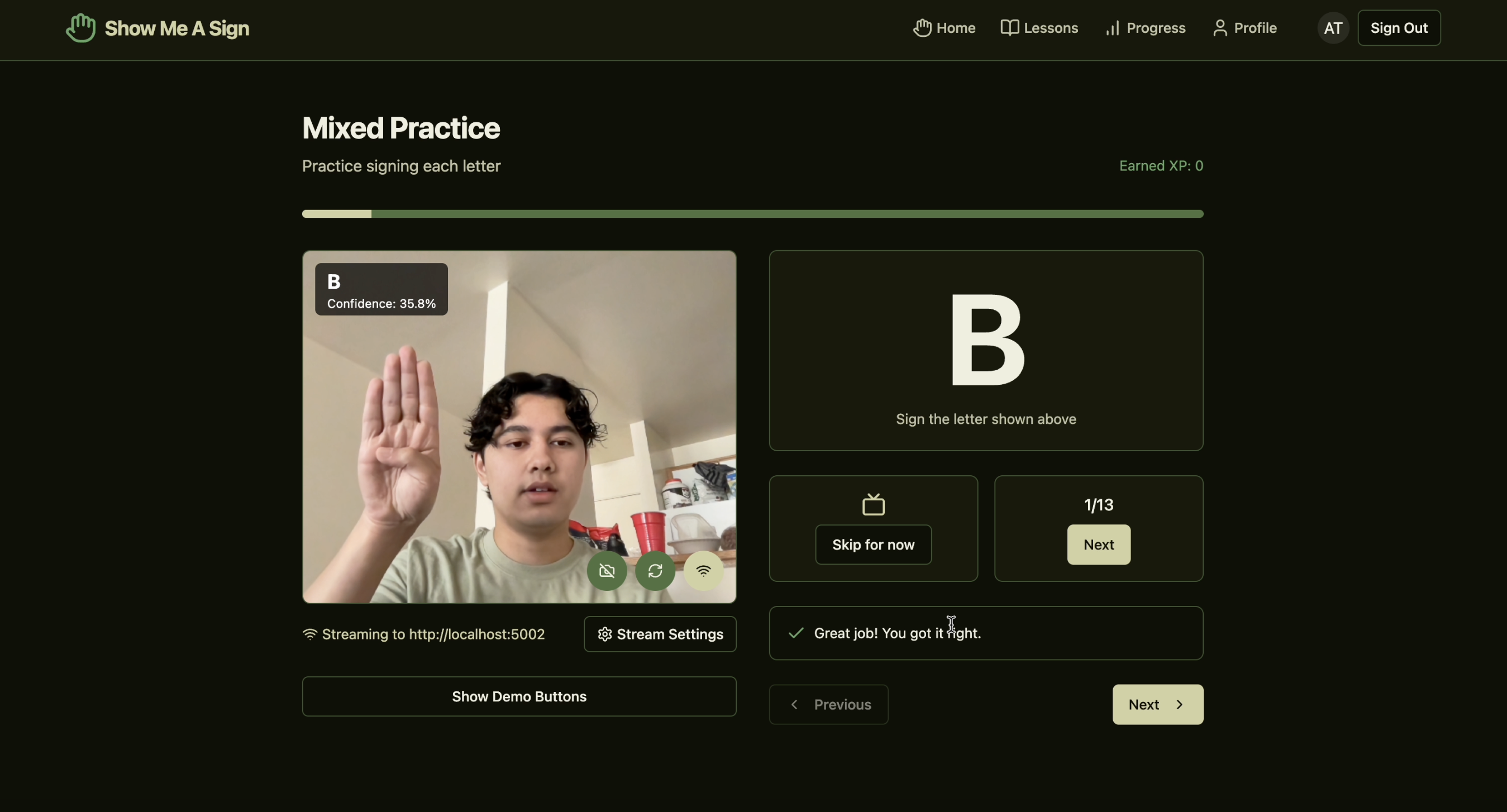The image size is (1507, 812).
Task: Go to Home page
Action: pyautogui.click(x=944, y=28)
